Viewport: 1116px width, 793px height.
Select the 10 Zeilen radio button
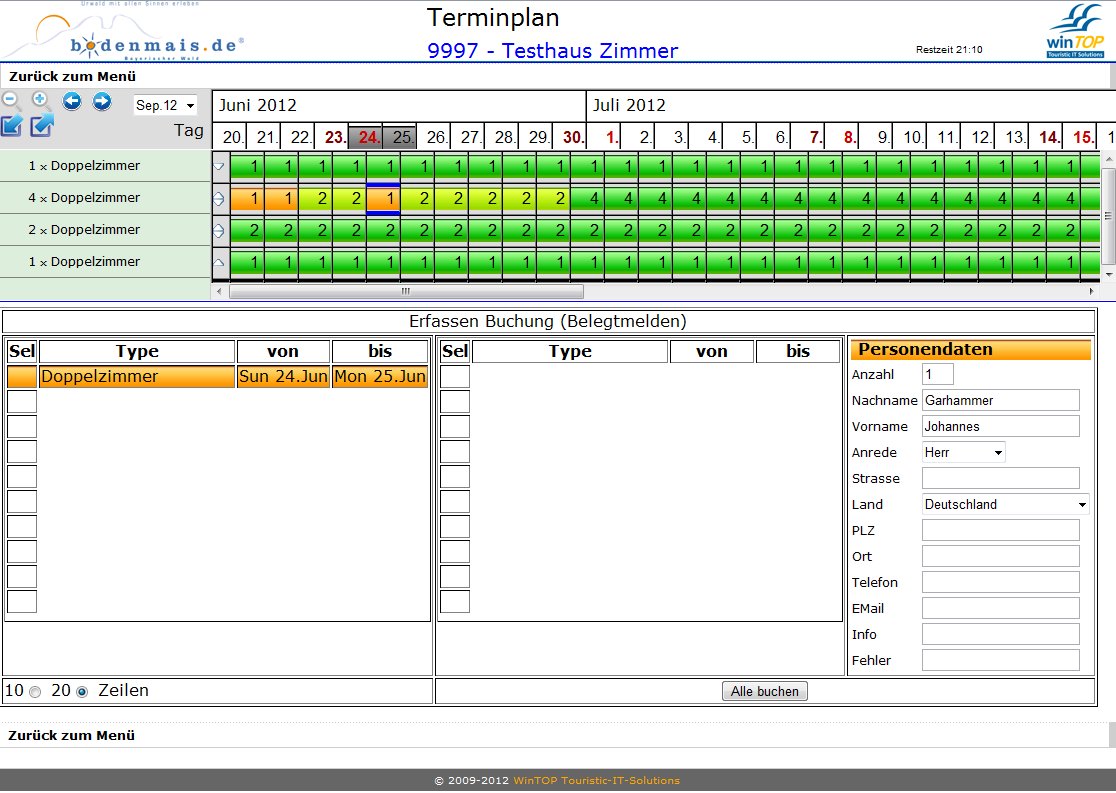pos(36,692)
